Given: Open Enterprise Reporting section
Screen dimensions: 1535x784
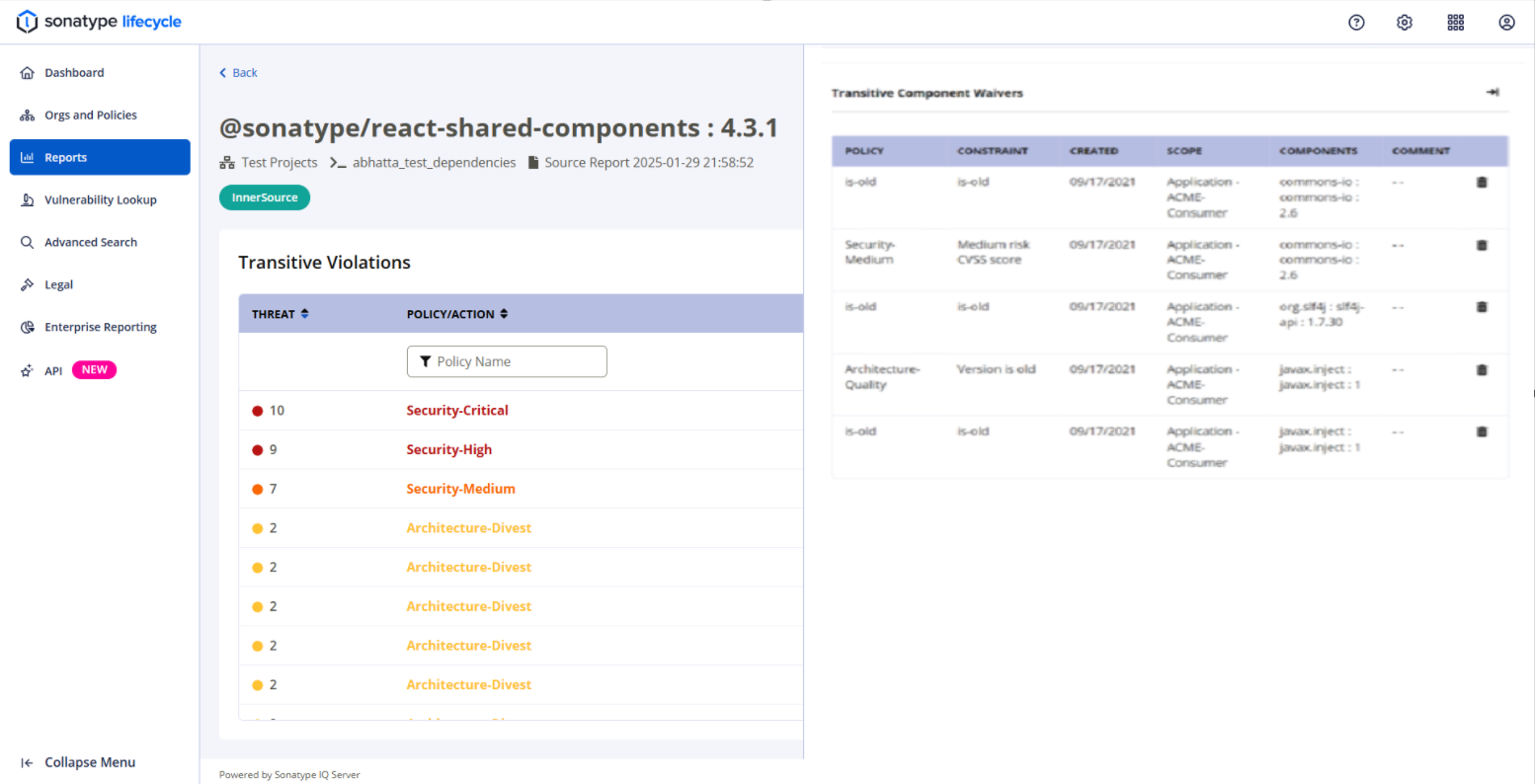Looking at the screenshot, I should point(100,327).
